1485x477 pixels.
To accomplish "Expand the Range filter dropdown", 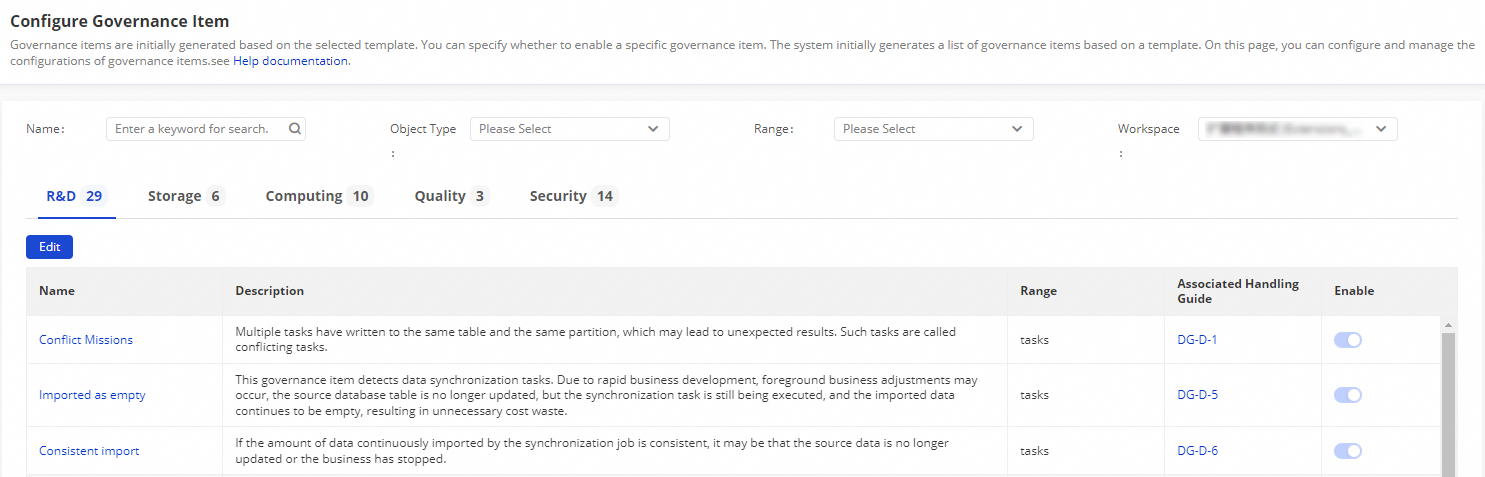I will [933, 129].
